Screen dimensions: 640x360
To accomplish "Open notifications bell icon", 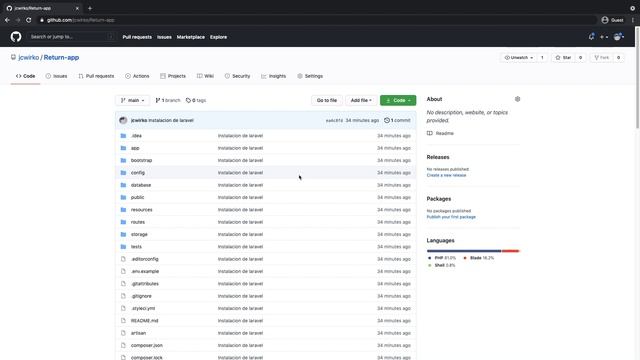I will 591,37.
